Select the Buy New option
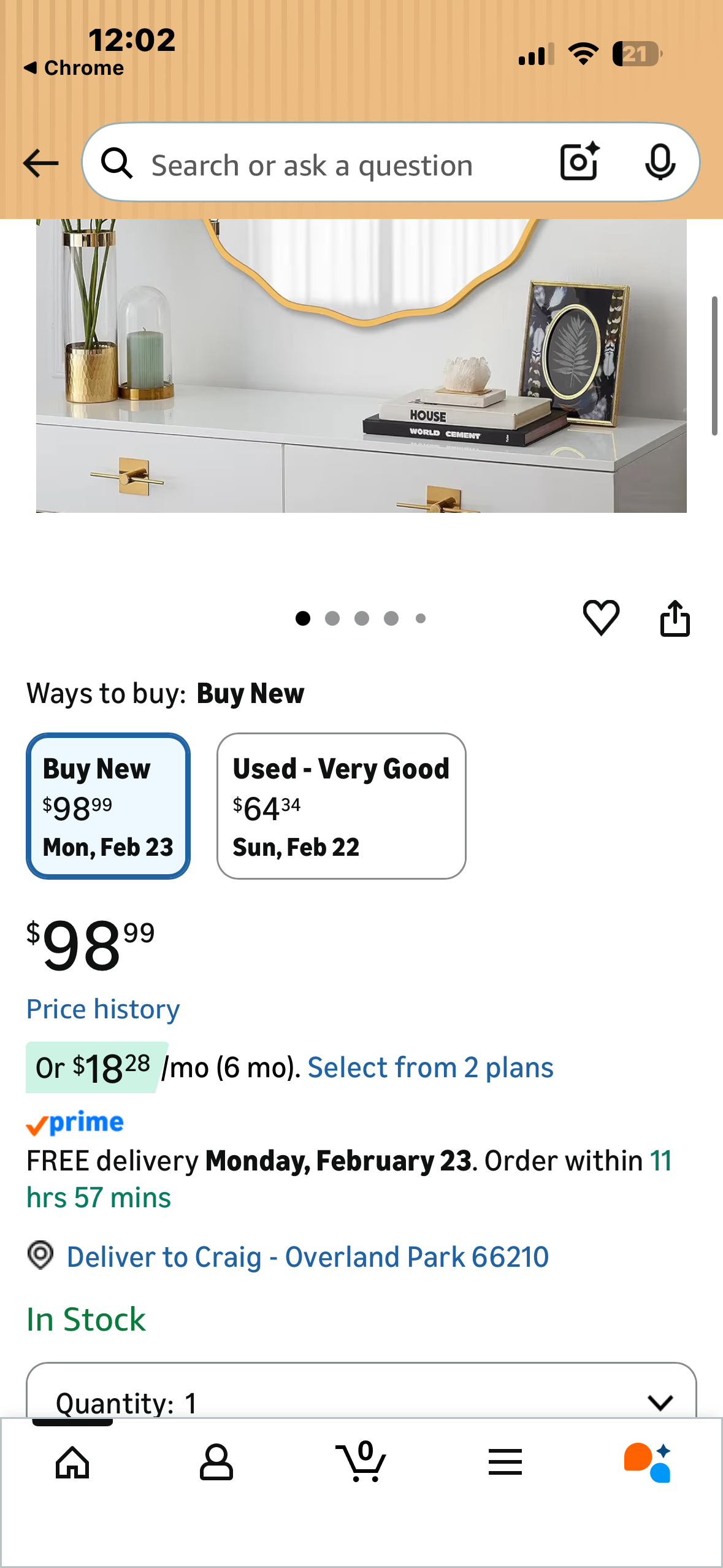 pos(108,805)
